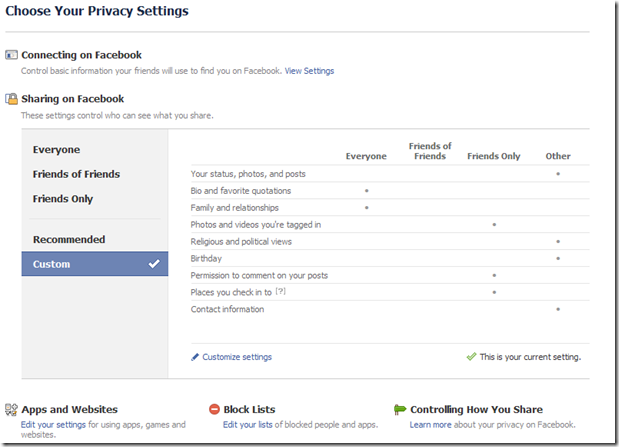Screen dimensions: 619x447
Task: Open Learn more about privacy link
Action: tap(430, 425)
